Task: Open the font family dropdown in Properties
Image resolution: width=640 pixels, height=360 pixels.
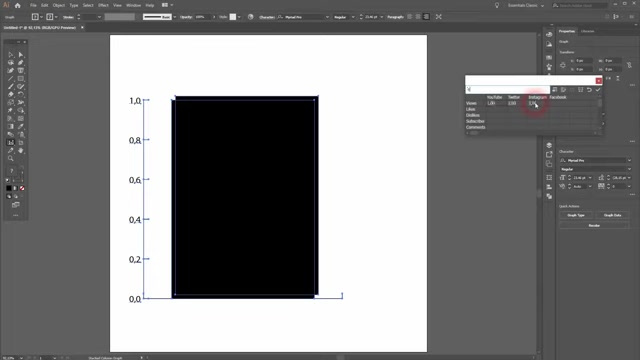Action: click(629, 160)
